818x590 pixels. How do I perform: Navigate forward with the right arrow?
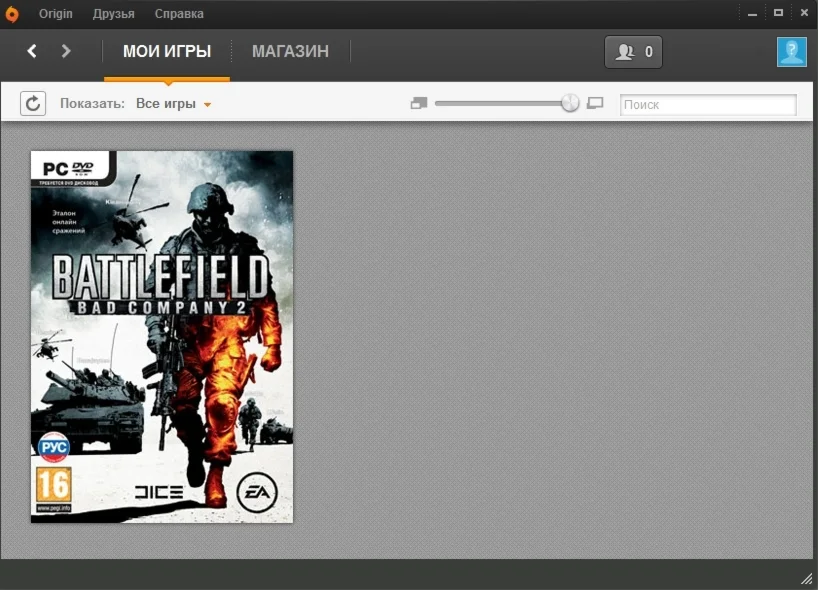[x=66, y=50]
